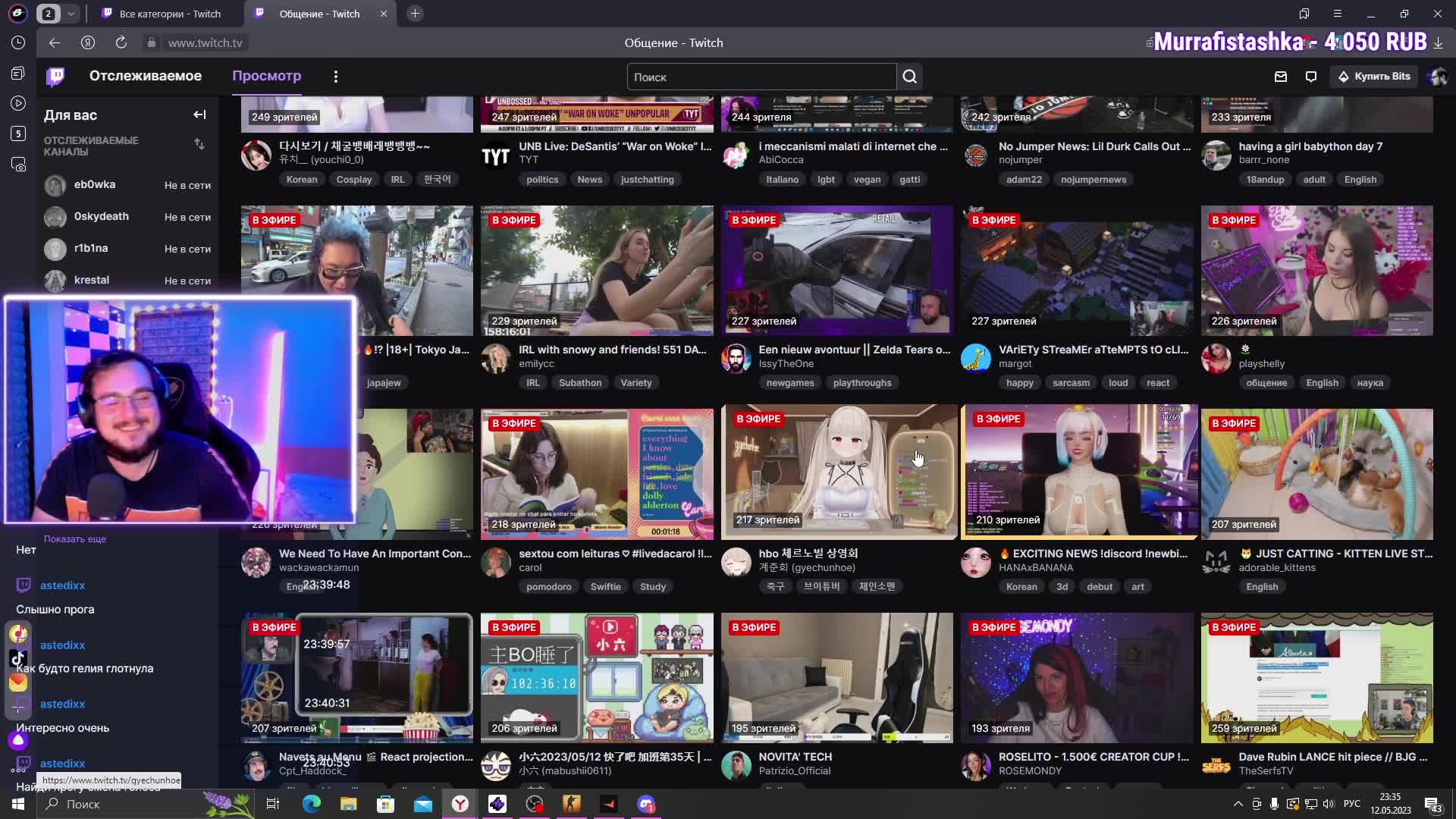The height and width of the screenshot is (819, 1456).
Task: Switch to the Просмотр tab
Action: click(x=266, y=76)
